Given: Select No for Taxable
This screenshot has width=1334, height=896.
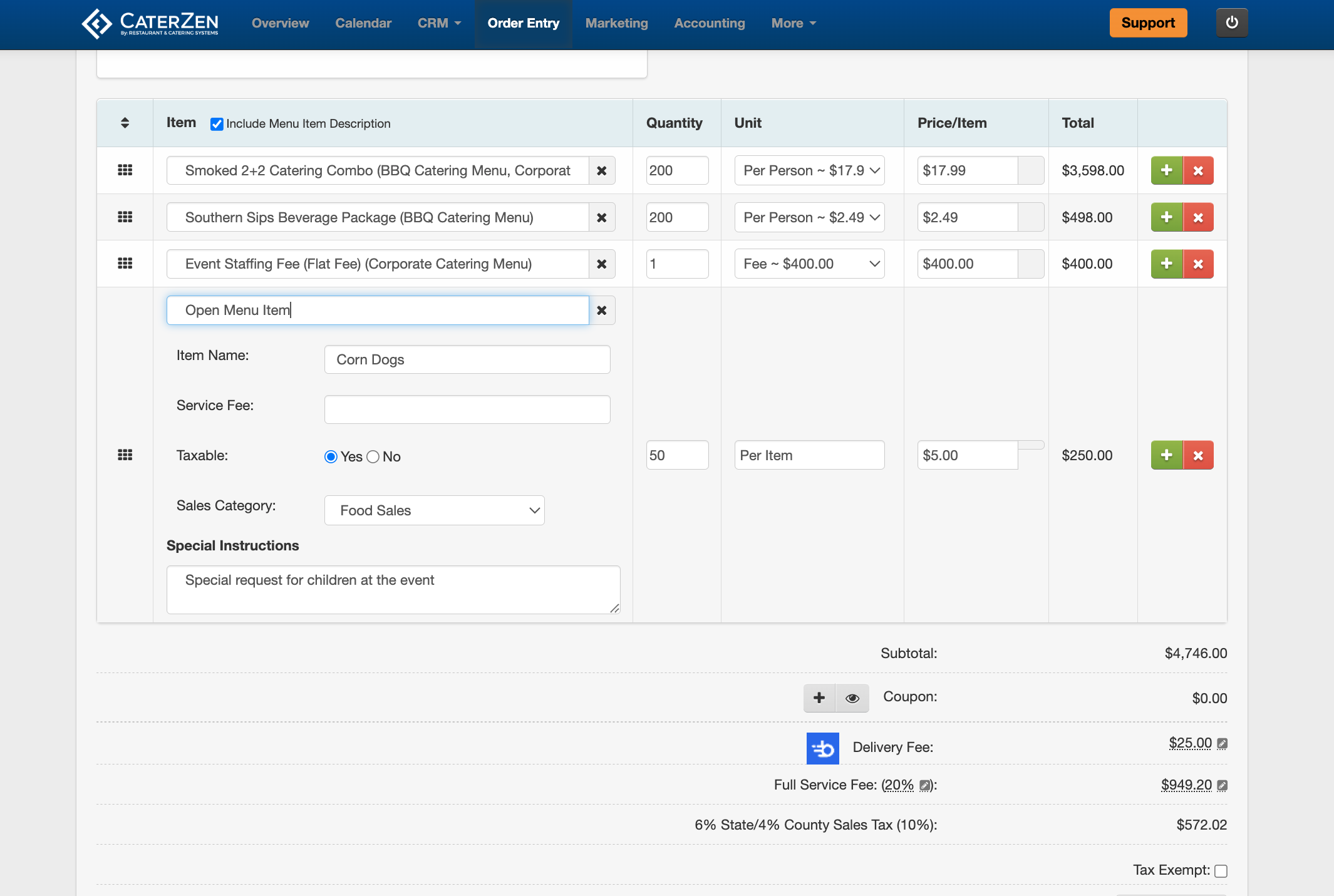Looking at the screenshot, I should [x=373, y=456].
